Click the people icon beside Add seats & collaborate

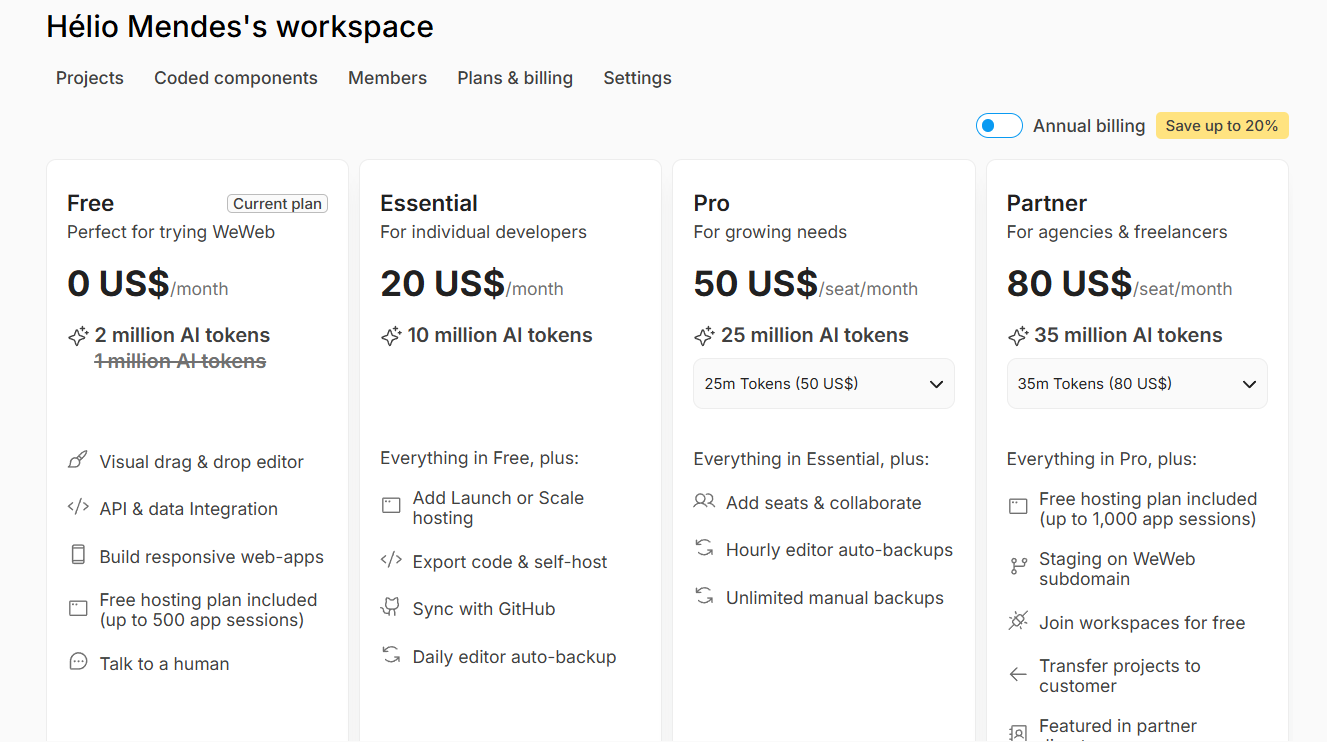(x=704, y=501)
